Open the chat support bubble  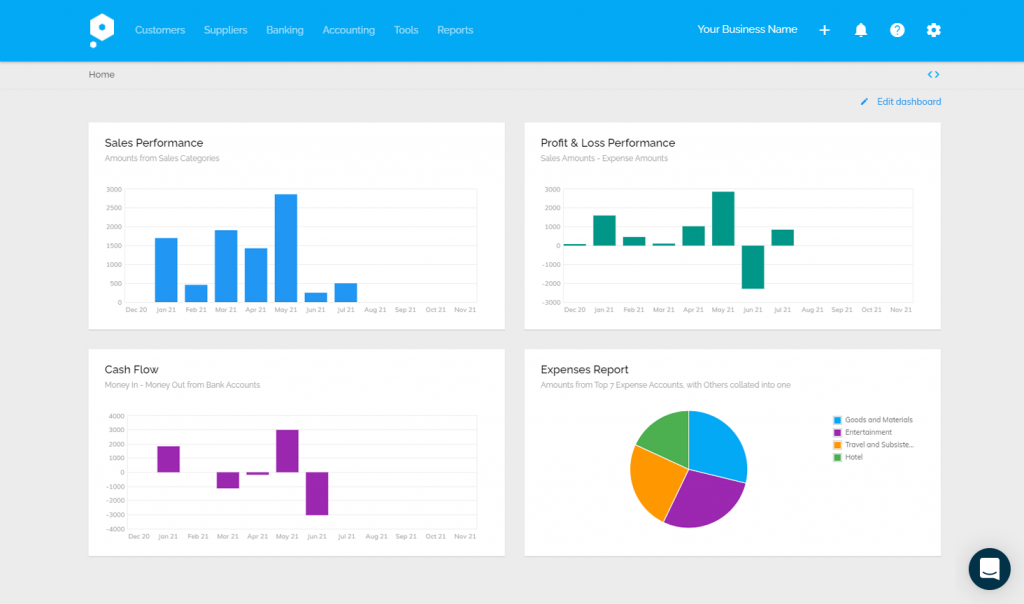(989, 569)
